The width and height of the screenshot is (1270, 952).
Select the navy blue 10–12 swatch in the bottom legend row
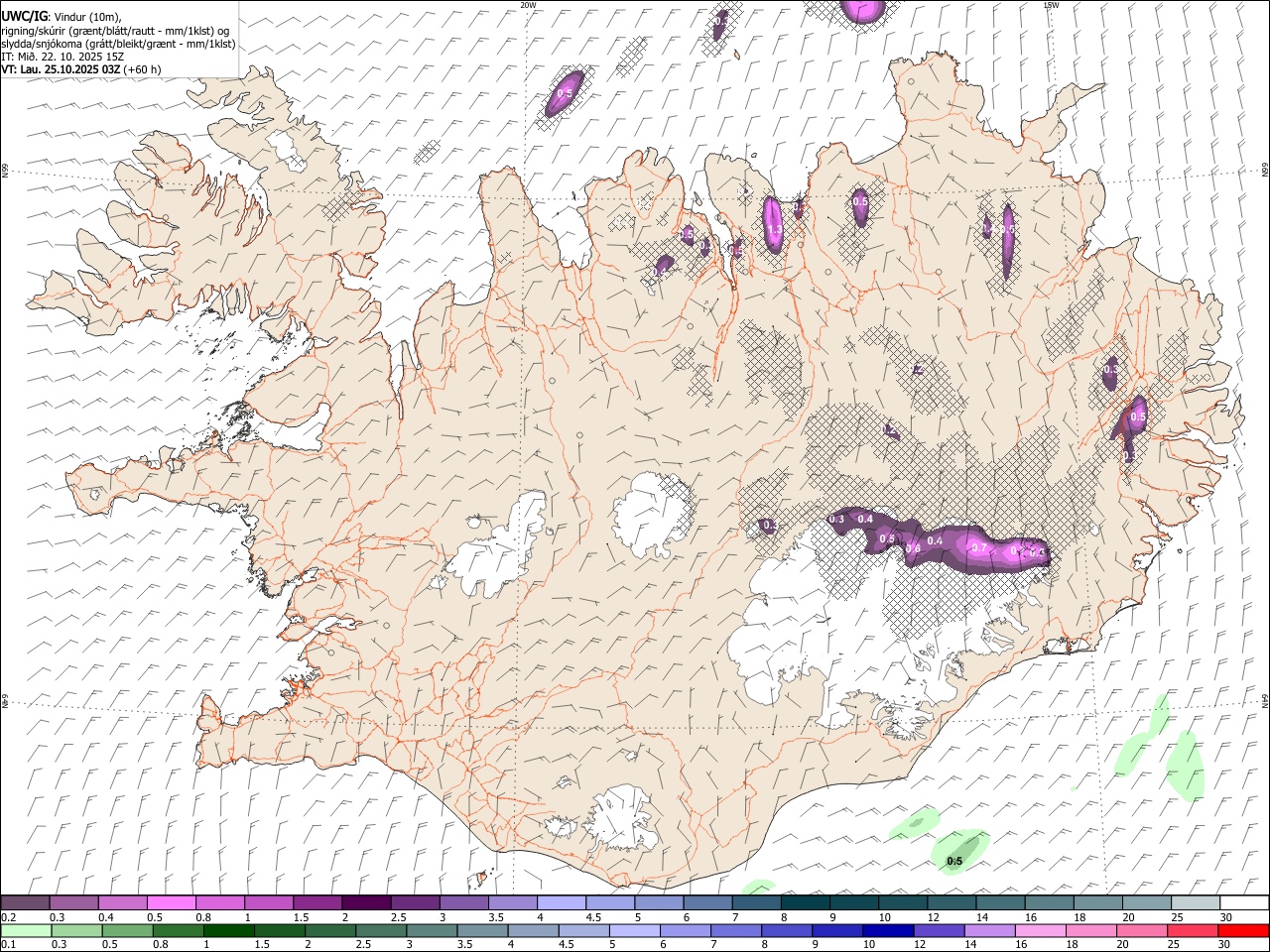(x=887, y=931)
